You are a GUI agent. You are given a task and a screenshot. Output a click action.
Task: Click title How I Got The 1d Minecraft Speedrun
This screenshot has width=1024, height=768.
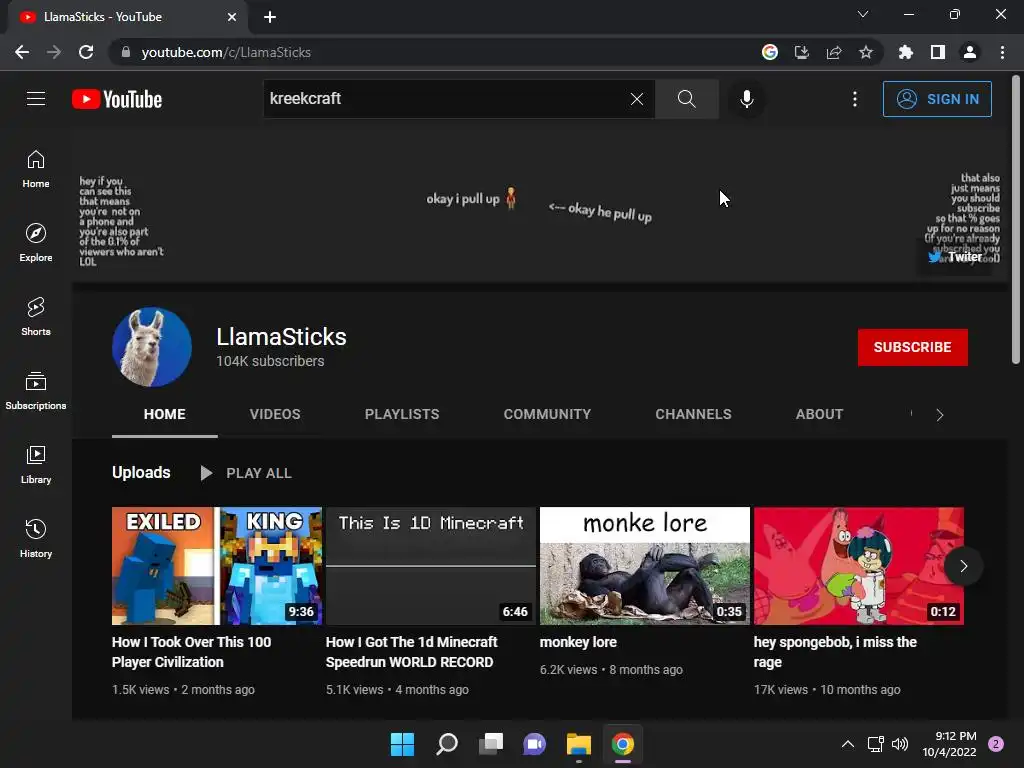point(411,652)
